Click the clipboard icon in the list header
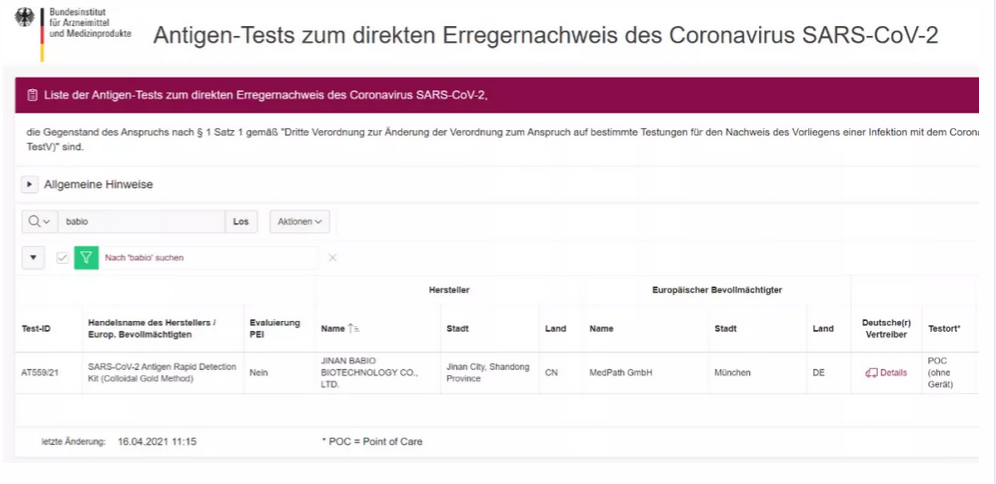The width and height of the screenshot is (996, 484). 32,96
